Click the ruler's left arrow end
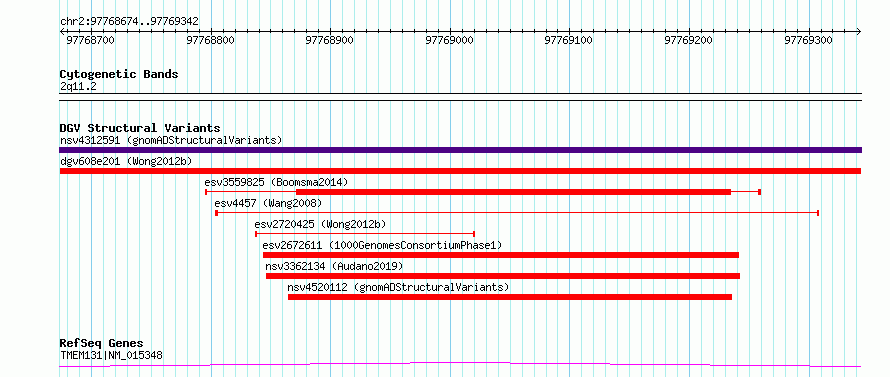890x377 pixels. pyautogui.click(x=62, y=32)
